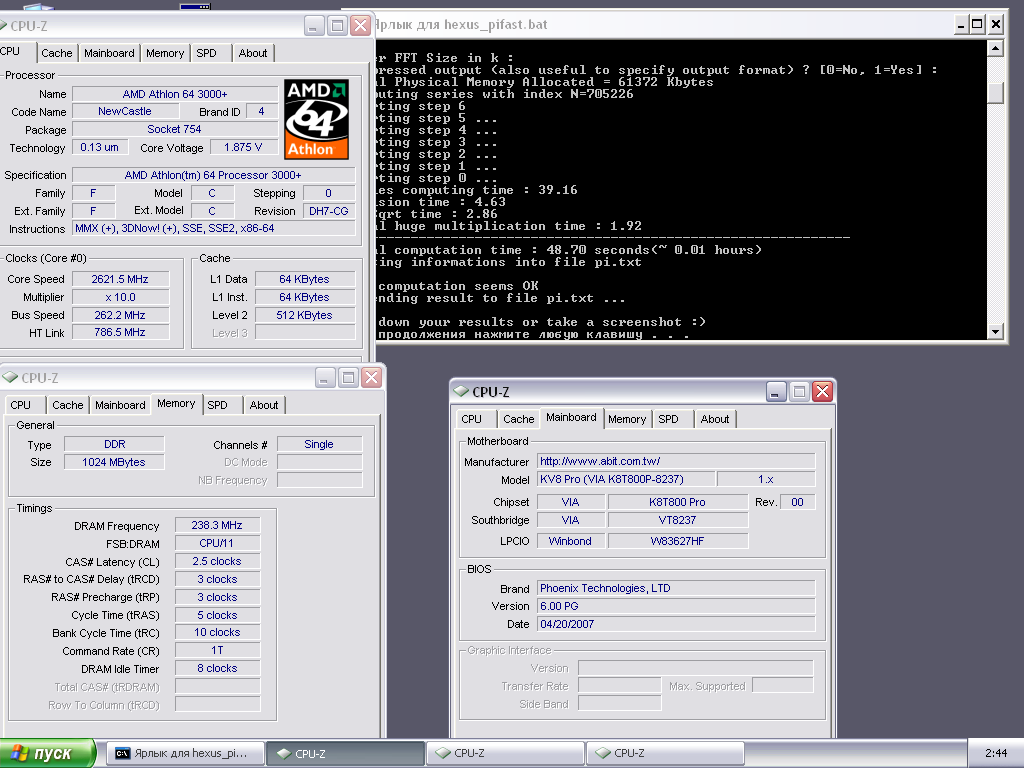Click the LPCIO field W83627HF

[x=678, y=541]
